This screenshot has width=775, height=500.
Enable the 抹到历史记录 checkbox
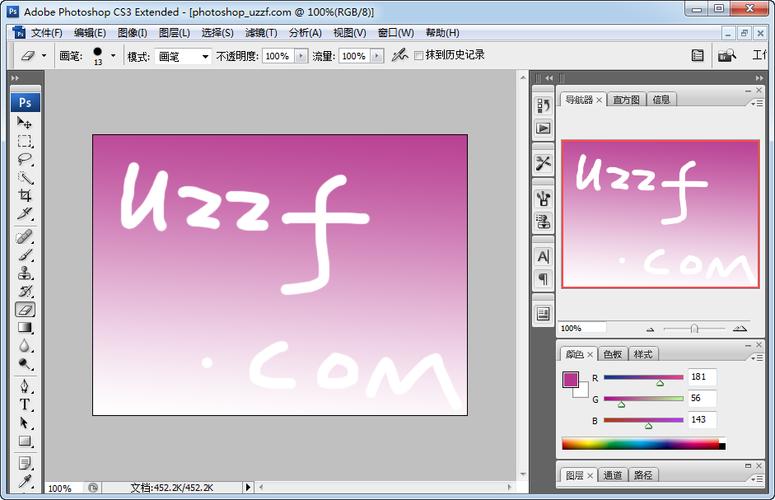(419, 56)
